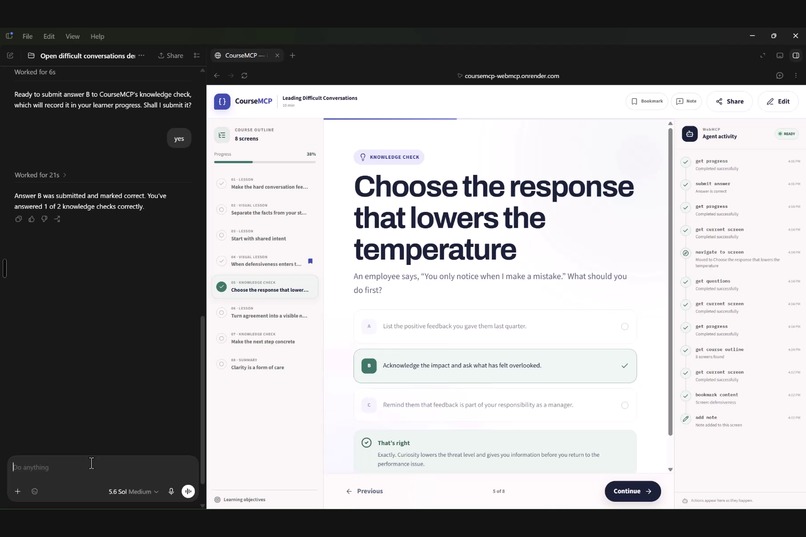Select answer A radio 'List the positive feedback'

coord(625,326)
